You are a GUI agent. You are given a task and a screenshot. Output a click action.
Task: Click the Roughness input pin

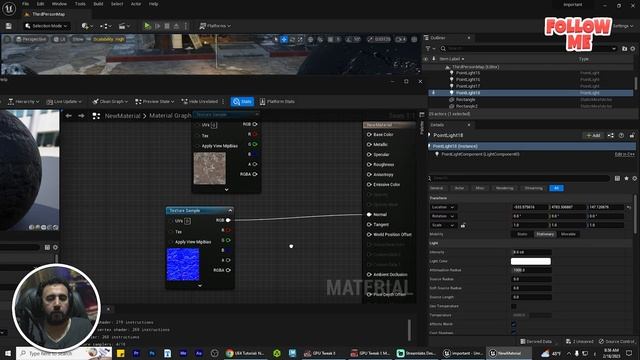click(x=369, y=164)
